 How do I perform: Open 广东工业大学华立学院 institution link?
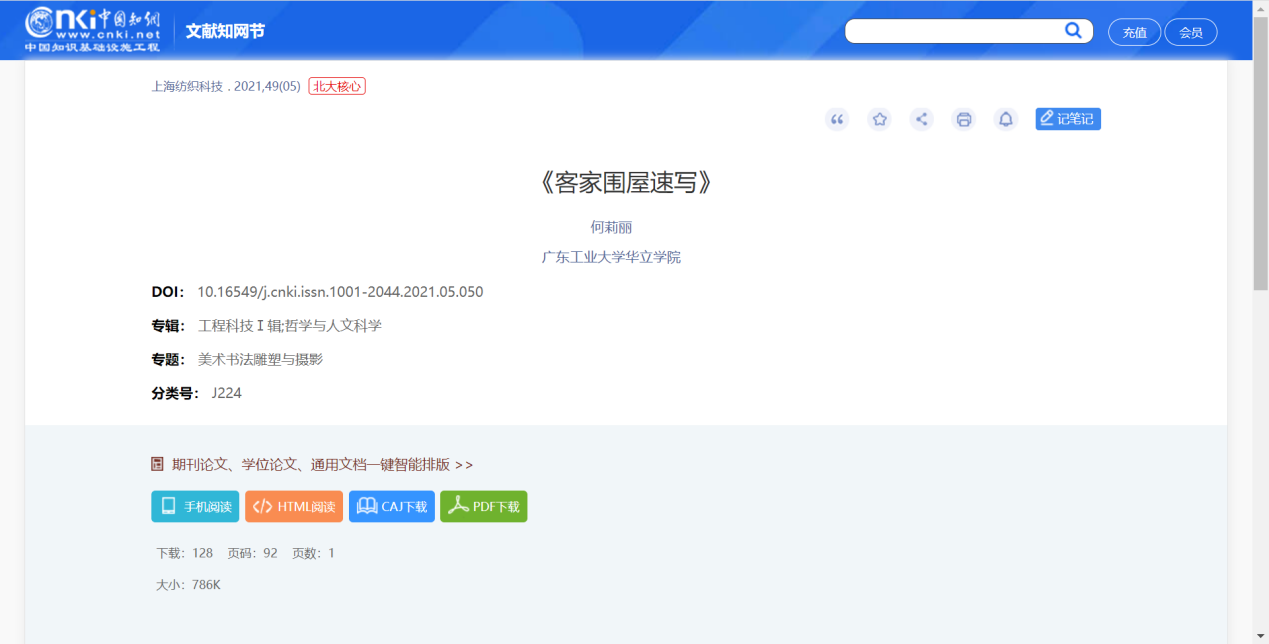(611, 257)
